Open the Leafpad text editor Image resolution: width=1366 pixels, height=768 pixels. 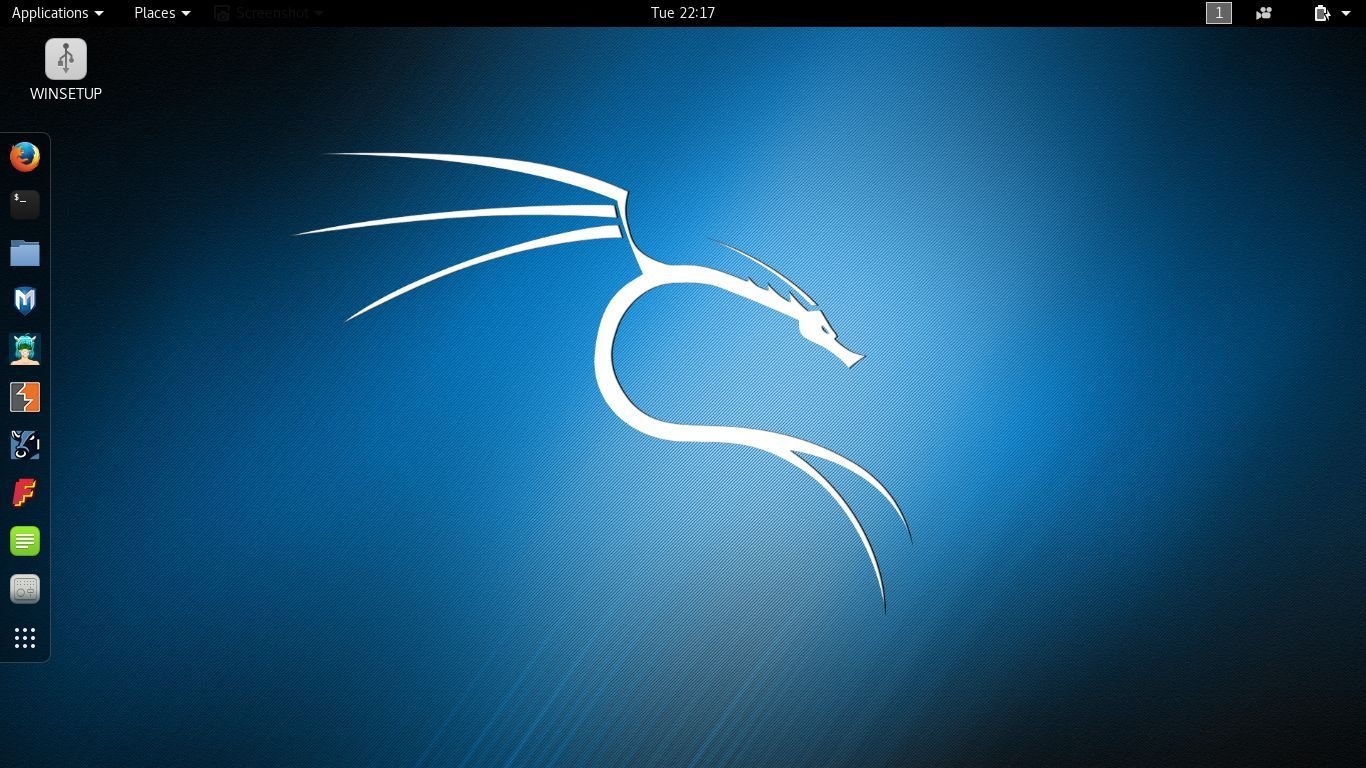[x=24, y=540]
